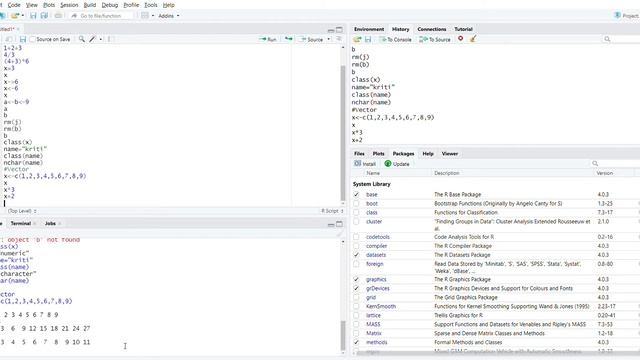Toggle the Source on Save checkbox
Image resolution: width=640 pixels, height=360 pixels.
click(33, 39)
